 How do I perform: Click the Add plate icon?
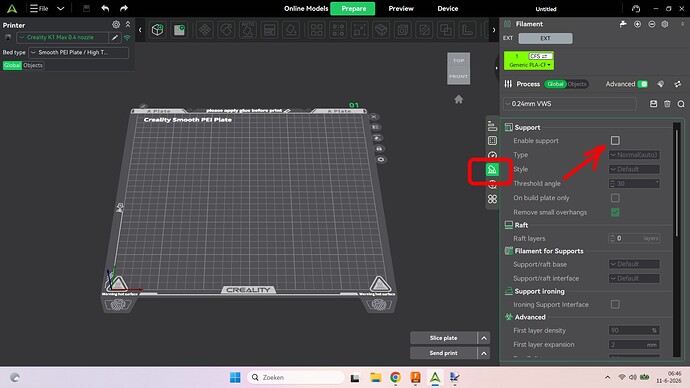[179, 30]
